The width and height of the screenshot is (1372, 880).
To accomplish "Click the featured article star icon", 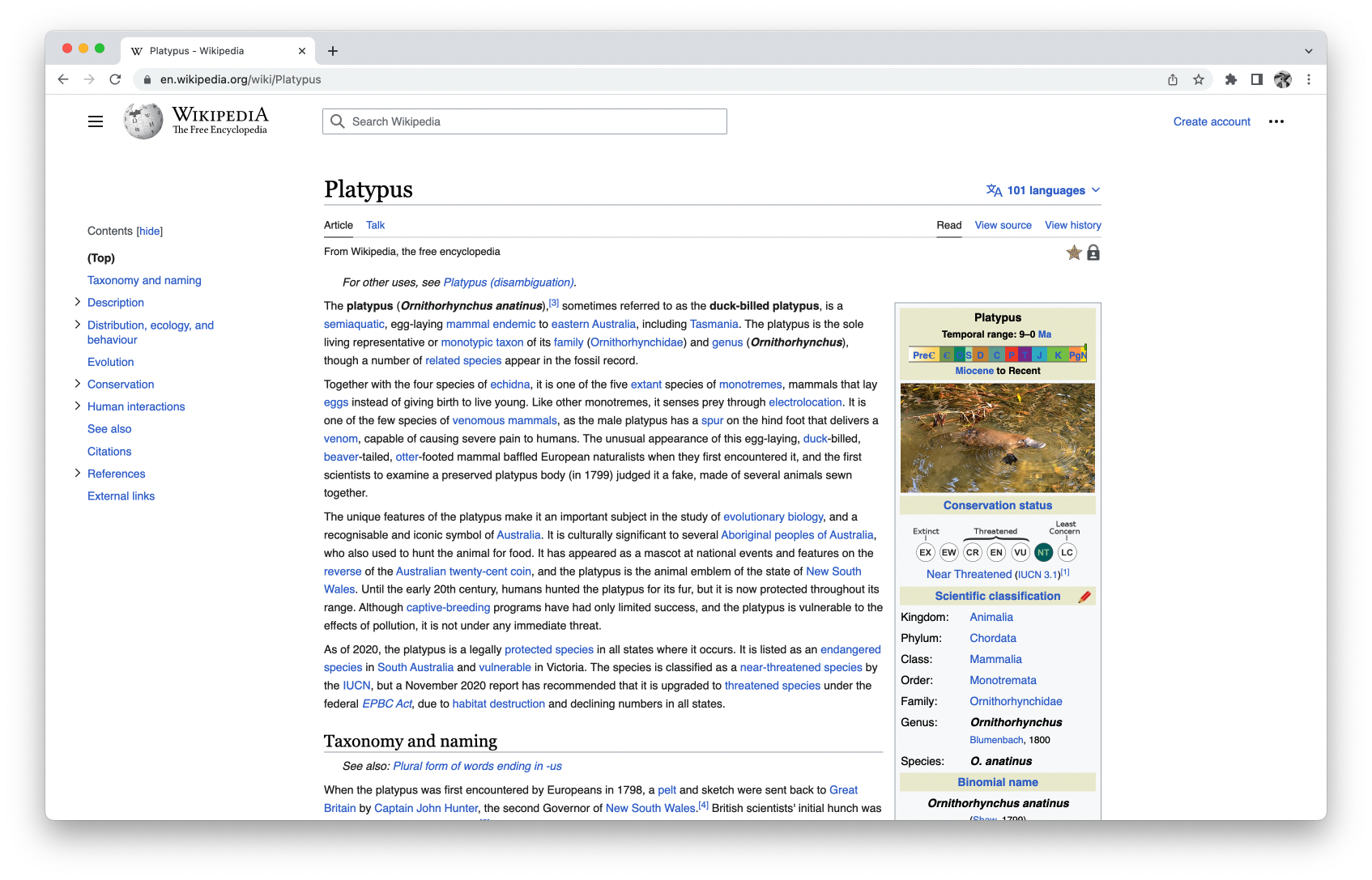I will [x=1074, y=252].
